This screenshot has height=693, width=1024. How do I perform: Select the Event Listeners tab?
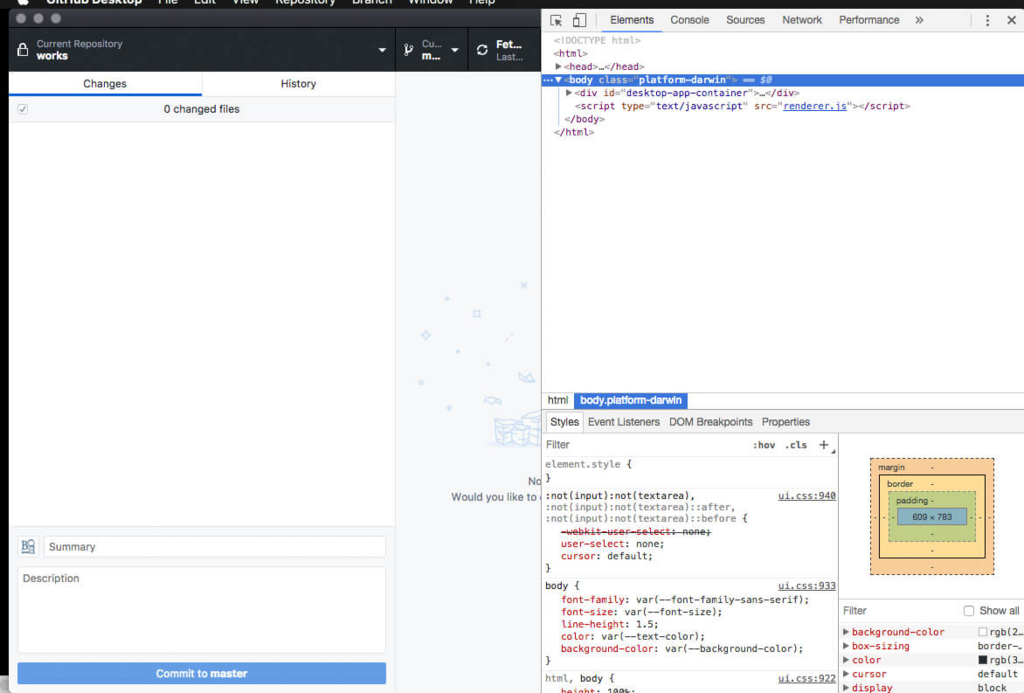(x=624, y=422)
